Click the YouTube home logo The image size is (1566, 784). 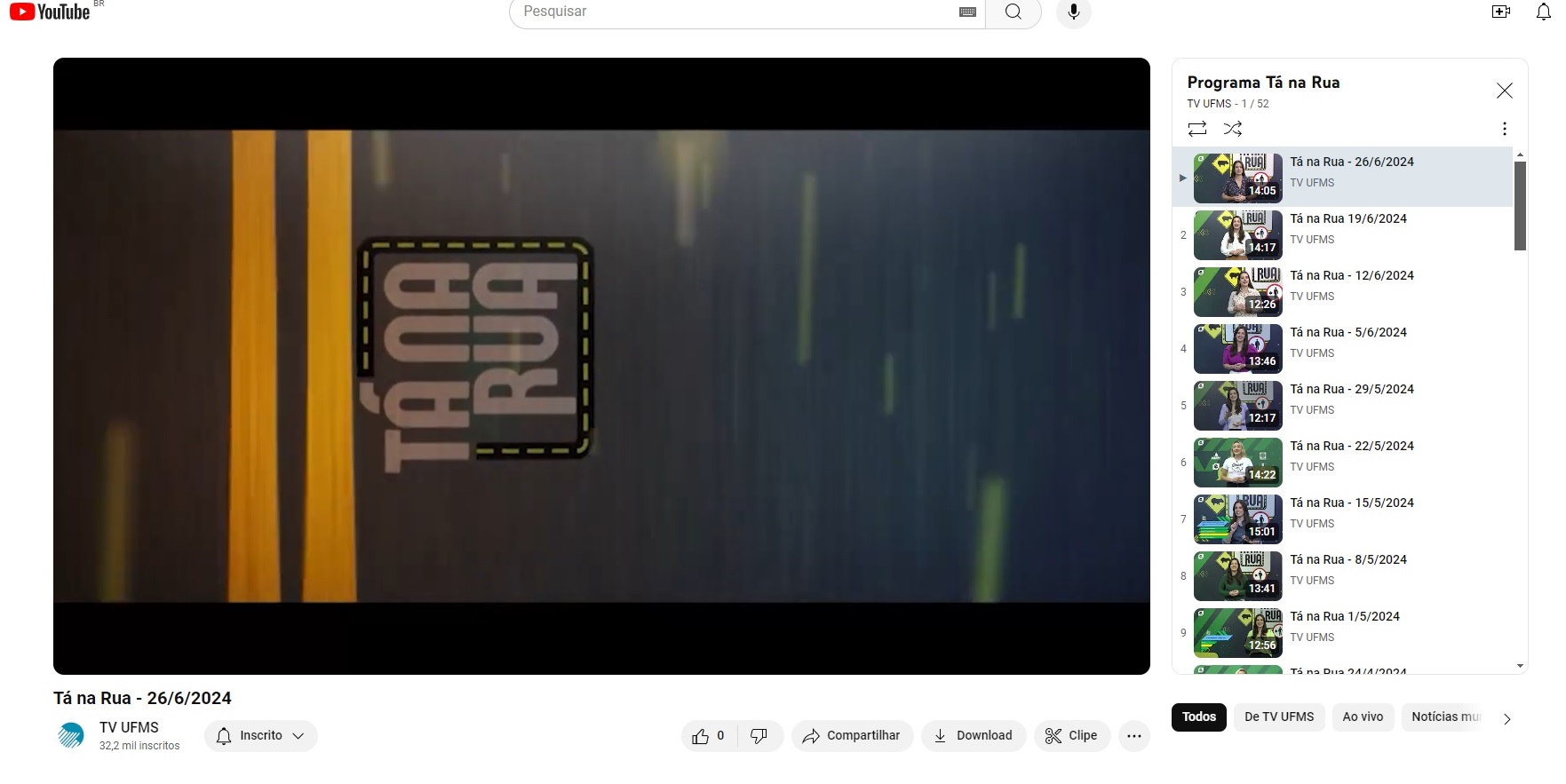click(x=50, y=12)
